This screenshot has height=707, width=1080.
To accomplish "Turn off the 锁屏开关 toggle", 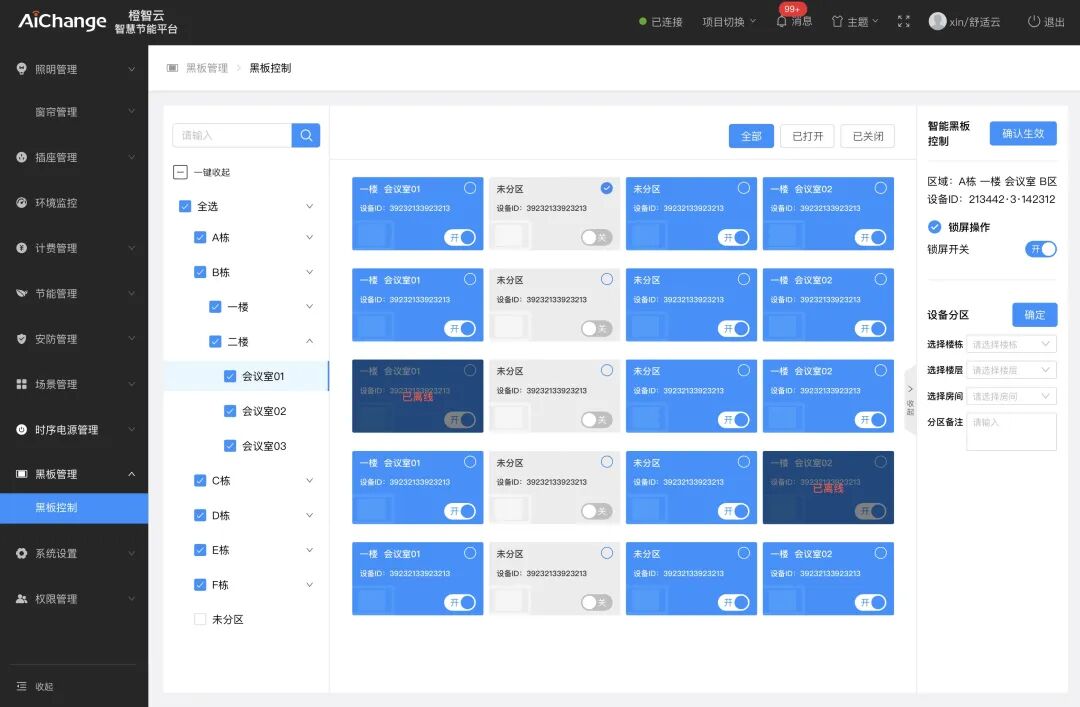I will pyautogui.click(x=1040, y=249).
